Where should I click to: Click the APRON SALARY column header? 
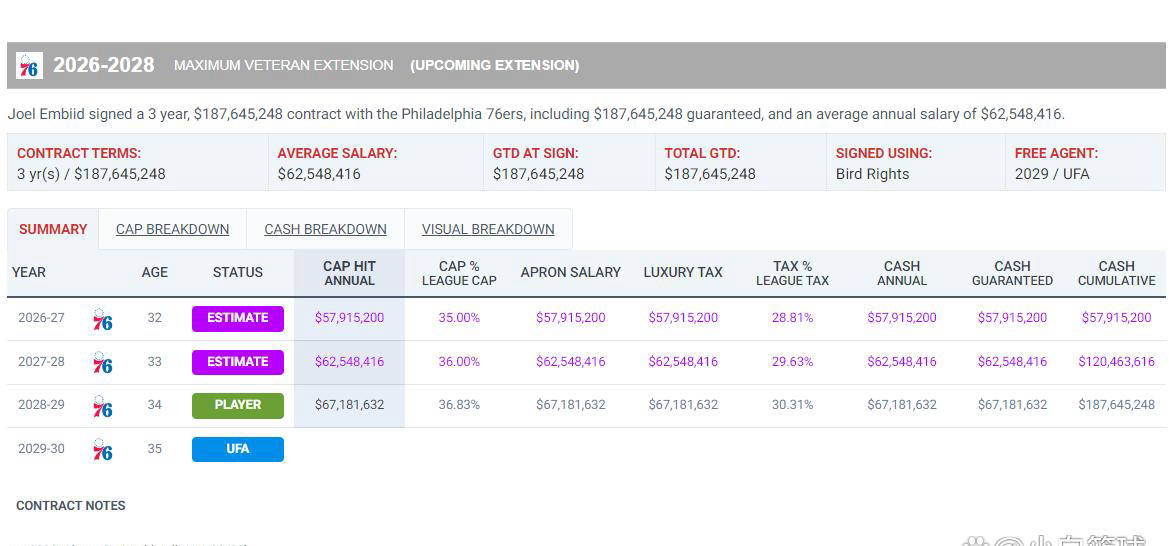pos(570,272)
